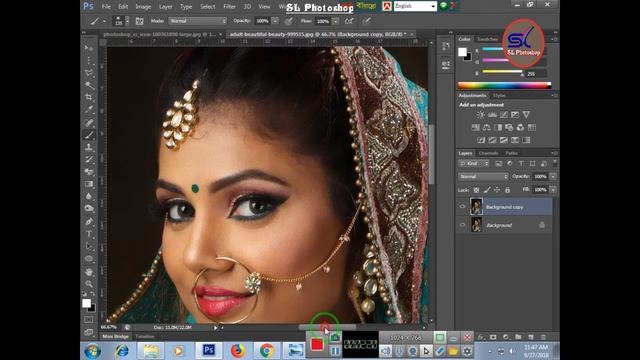Toggle the type layers filter
The width and height of the screenshot is (640, 360).
(x=521, y=163)
